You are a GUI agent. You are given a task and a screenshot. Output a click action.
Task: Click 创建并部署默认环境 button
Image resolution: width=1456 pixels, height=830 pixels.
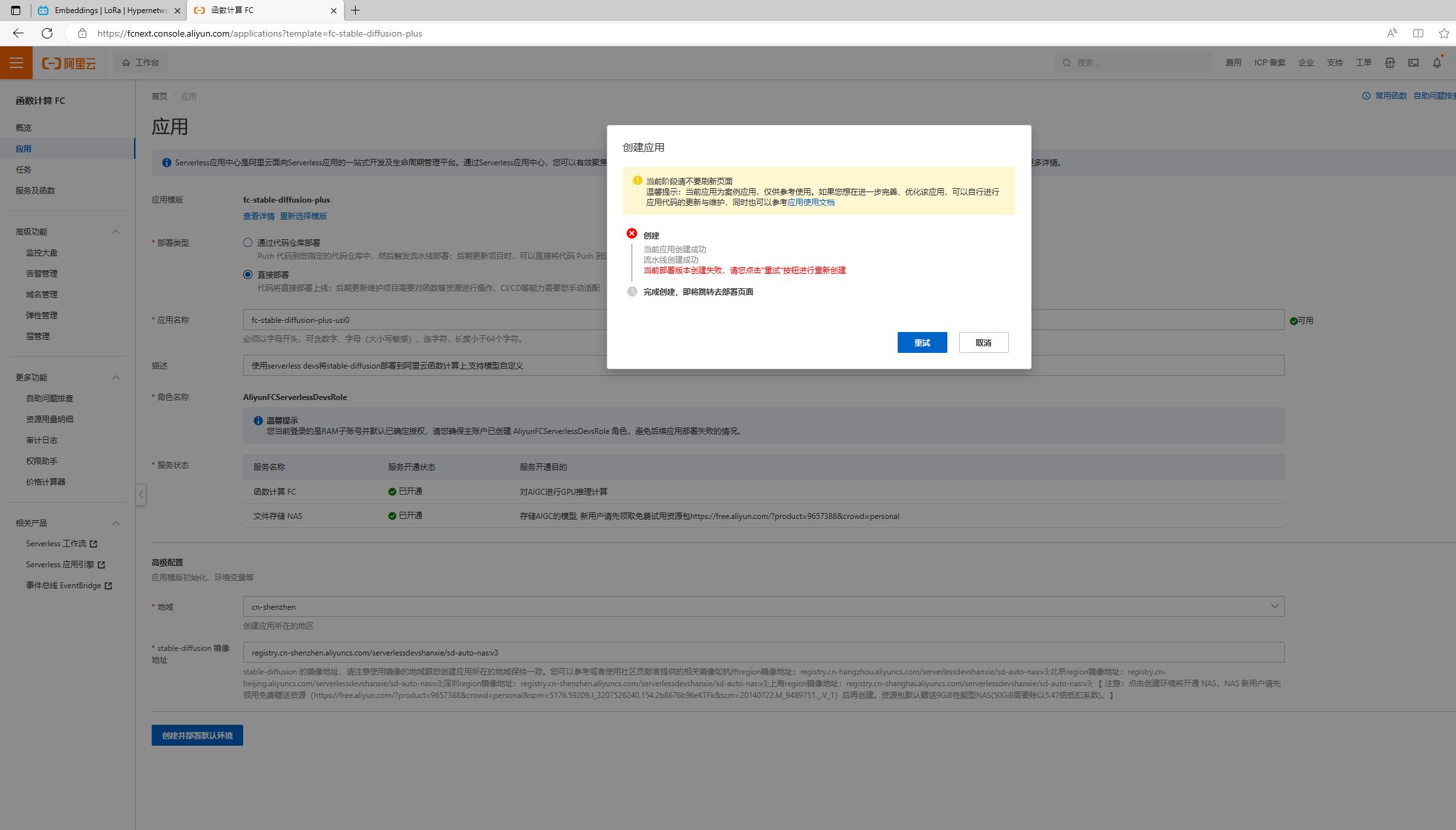pyautogui.click(x=197, y=735)
